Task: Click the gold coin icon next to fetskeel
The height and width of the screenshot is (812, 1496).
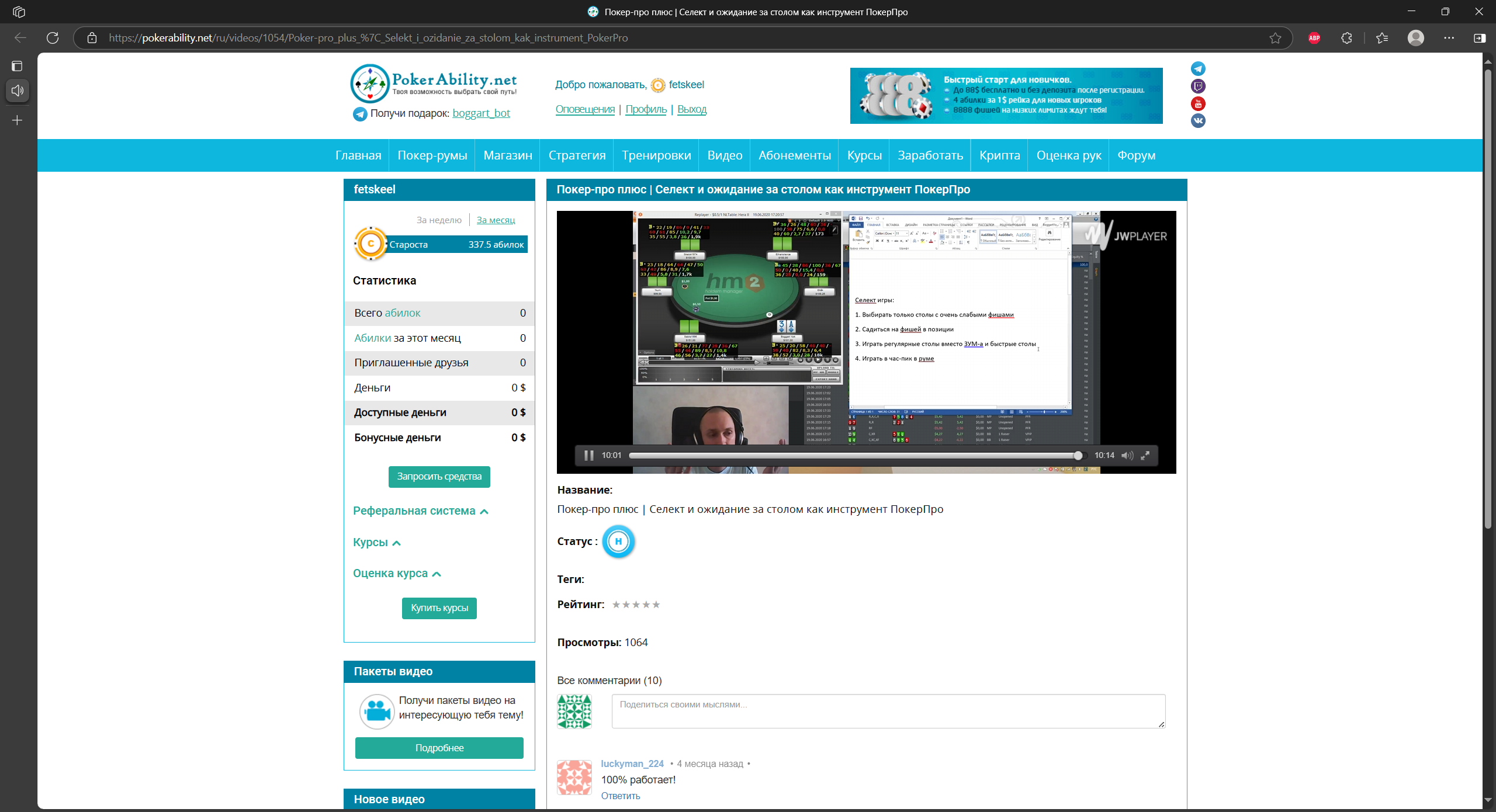Action: (657, 85)
